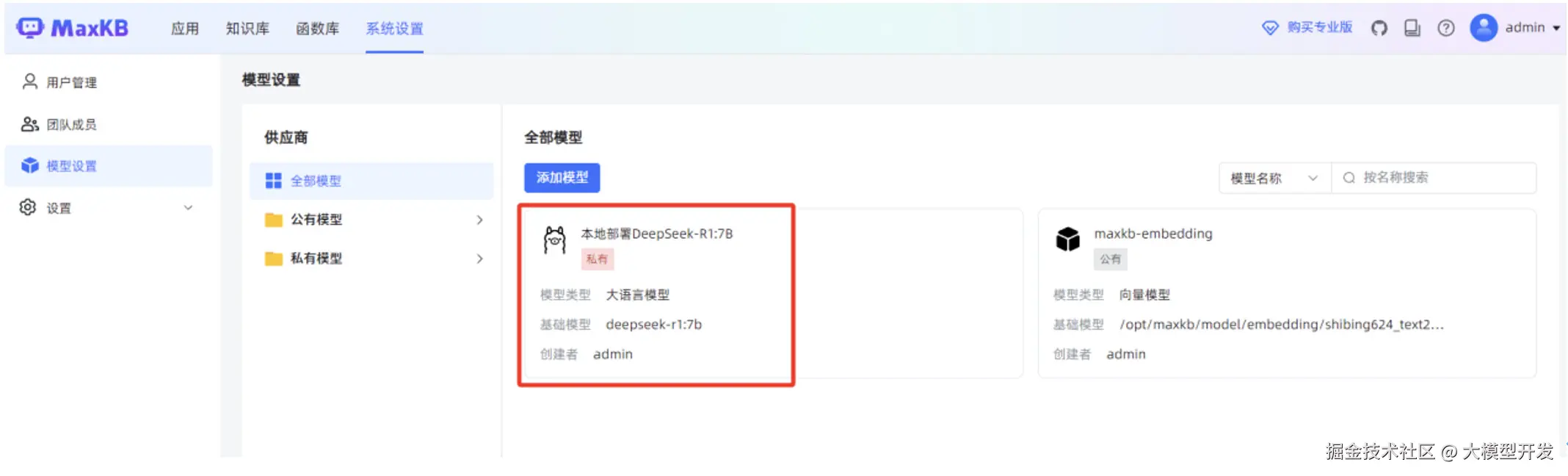Click the MaxKB logo
Screen dimensions: 1568x476
(72, 28)
